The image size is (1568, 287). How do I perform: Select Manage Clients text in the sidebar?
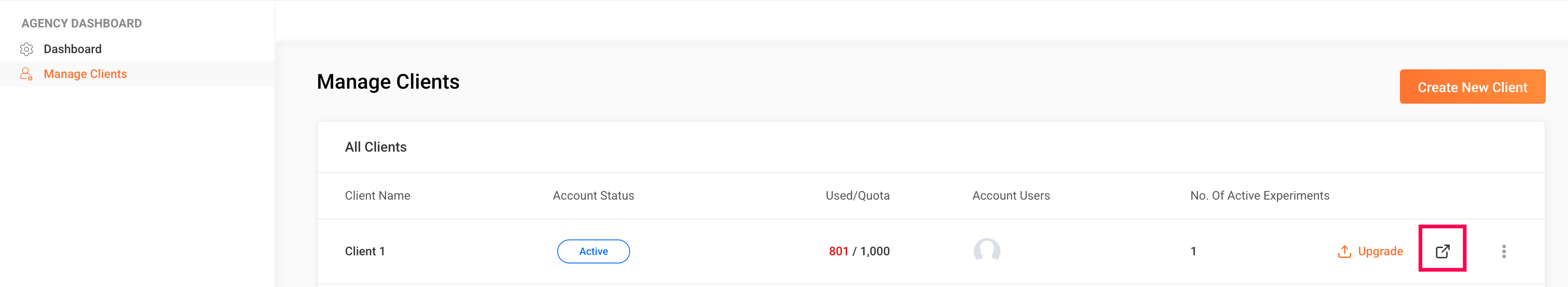(x=85, y=74)
